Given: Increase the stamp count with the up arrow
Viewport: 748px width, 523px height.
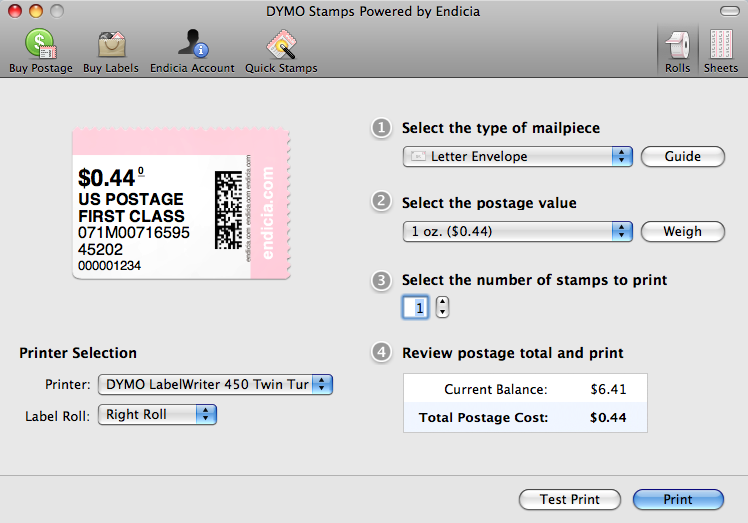Looking at the screenshot, I should (x=443, y=302).
